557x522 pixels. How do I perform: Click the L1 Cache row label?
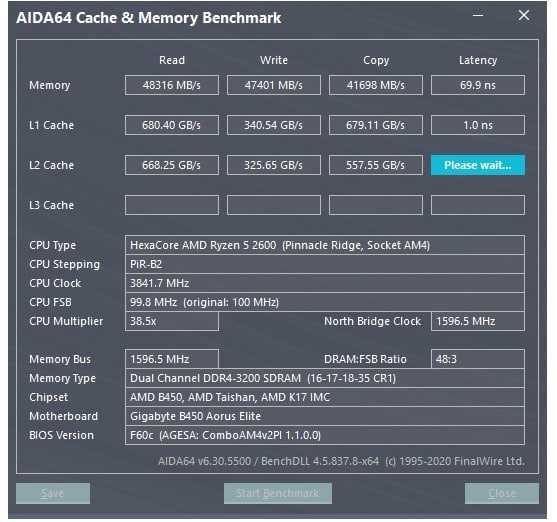point(52,125)
